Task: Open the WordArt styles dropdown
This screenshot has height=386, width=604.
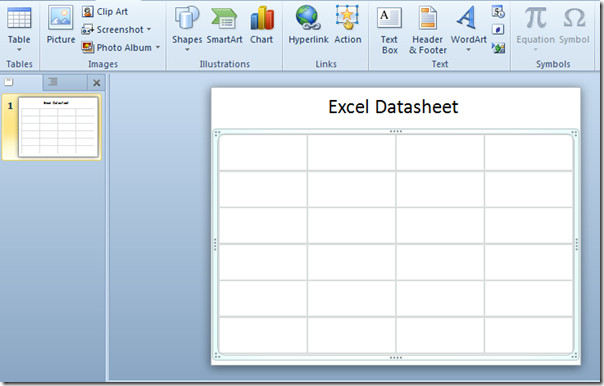Action: 468,29
